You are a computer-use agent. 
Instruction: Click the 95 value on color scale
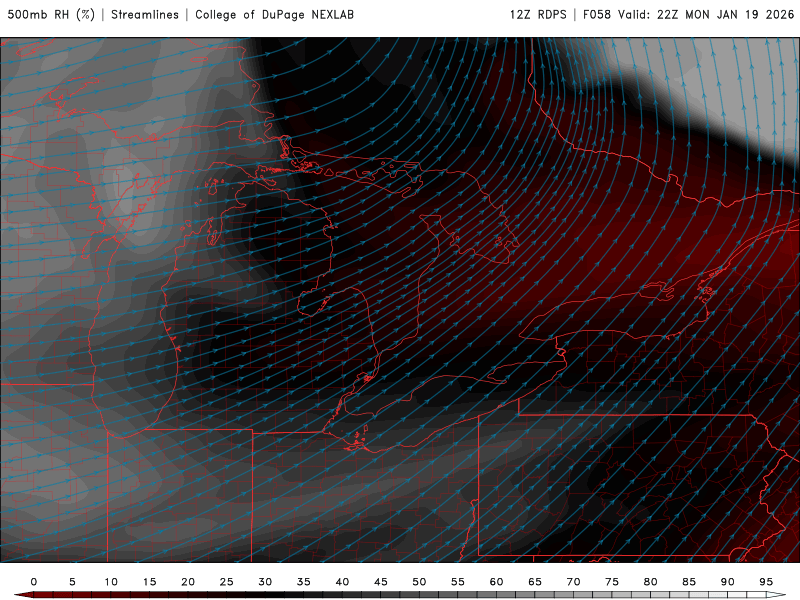(x=766, y=582)
